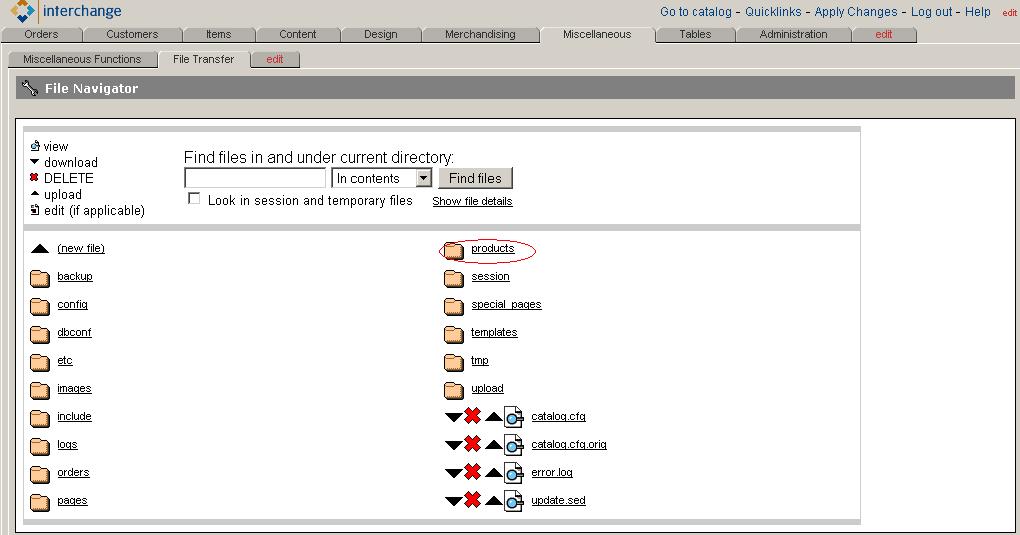Open the etc folder icon
1020x535 pixels.
pos(40,363)
